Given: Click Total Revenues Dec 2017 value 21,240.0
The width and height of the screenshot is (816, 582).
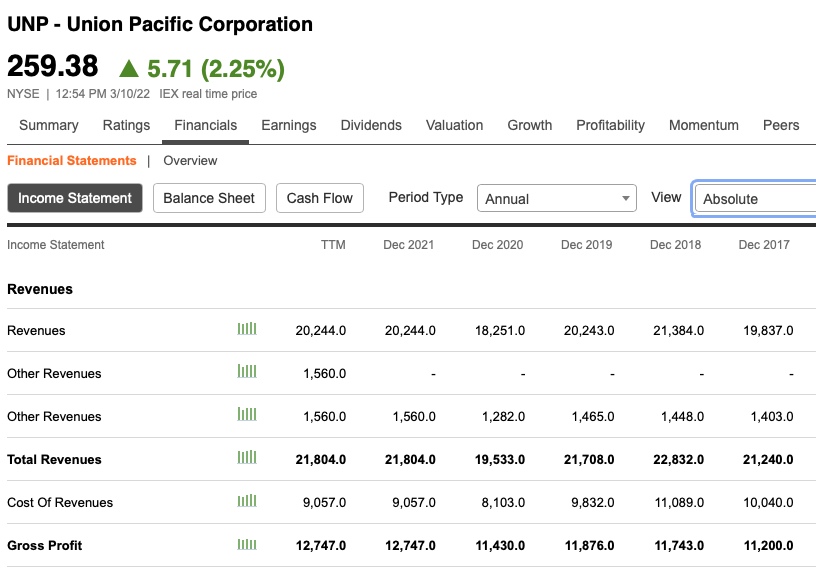Looking at the screenshot, I should pos(768,460).
